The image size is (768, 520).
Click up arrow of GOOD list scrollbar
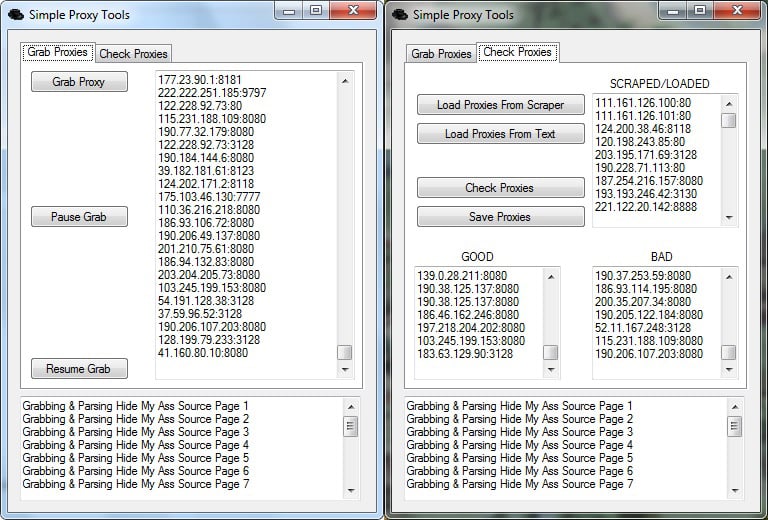pos(551,277)
